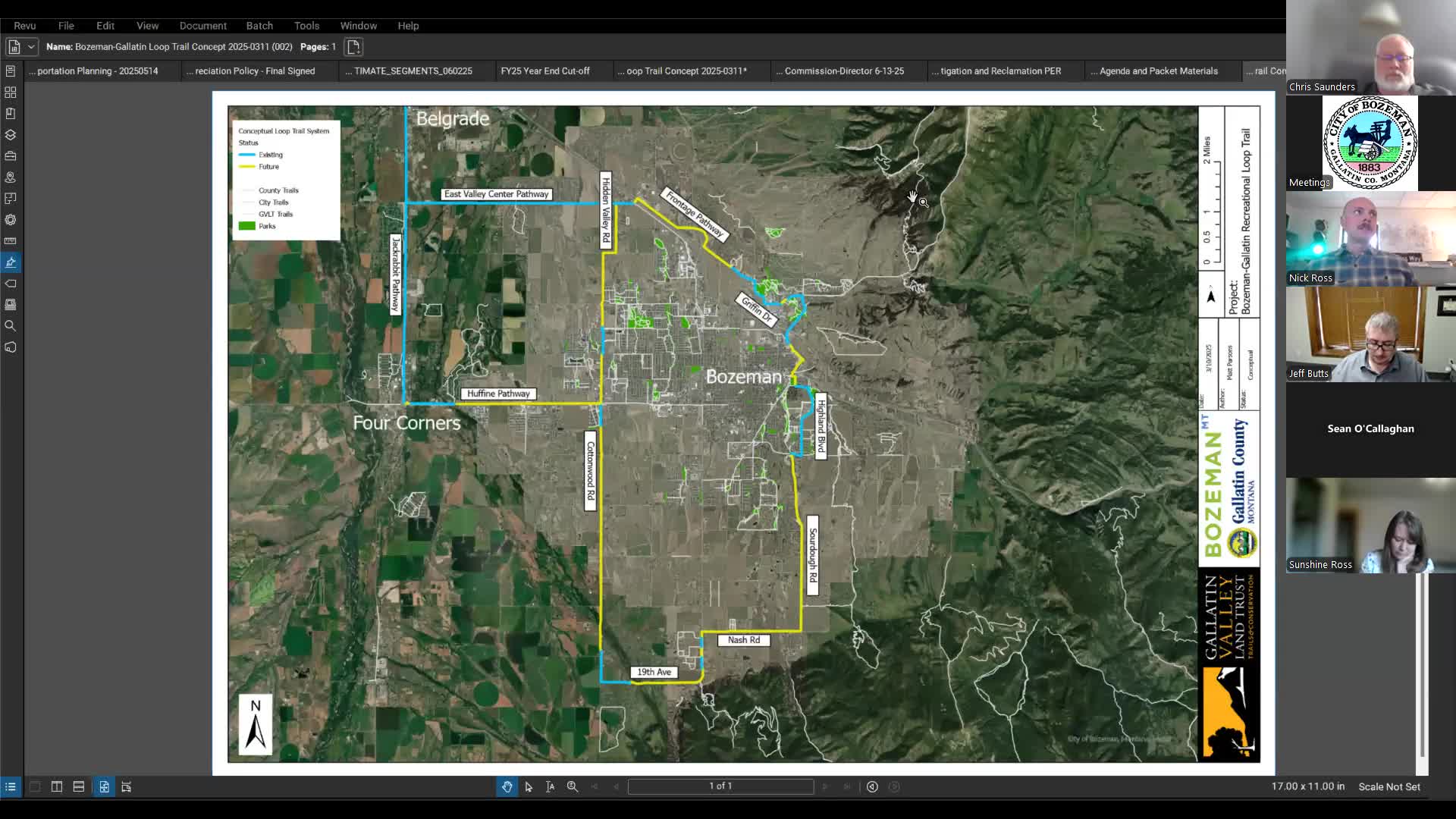Open the View menu
This screenshot has width=1456, height=819.
pyautogui.click(x=147, y=26)
